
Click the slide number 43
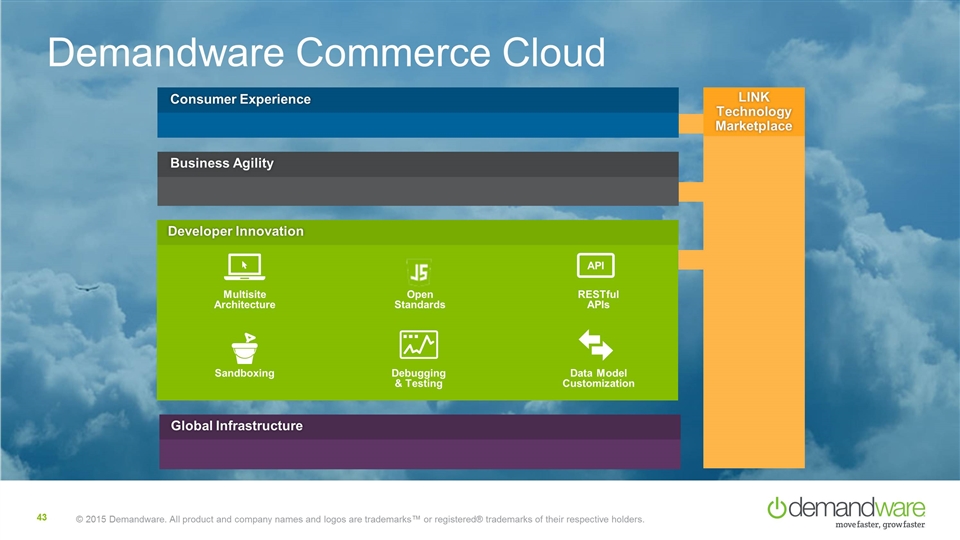point(42,517)
